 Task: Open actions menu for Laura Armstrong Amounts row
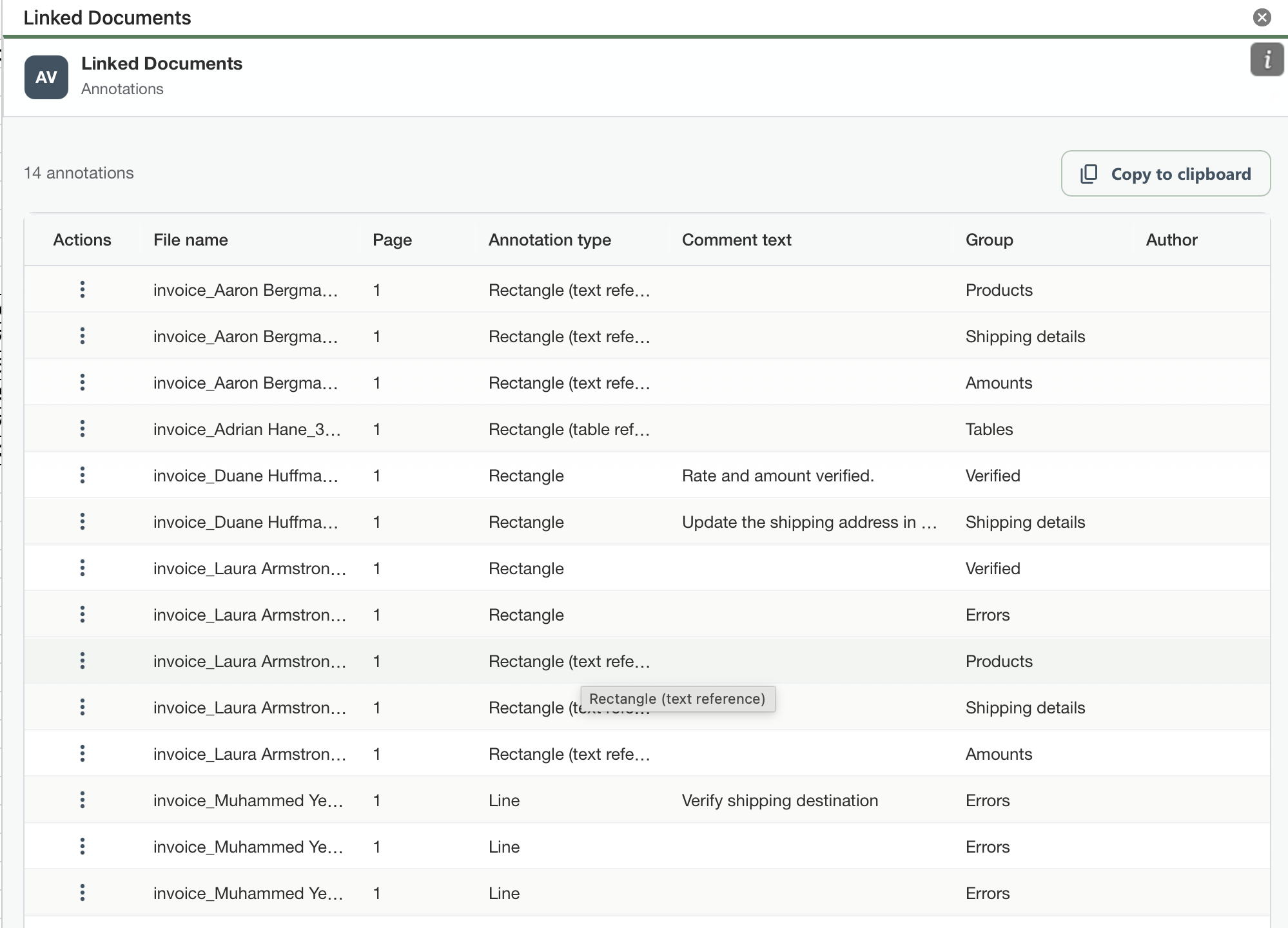pyautogui.click(x=82, y=753)
